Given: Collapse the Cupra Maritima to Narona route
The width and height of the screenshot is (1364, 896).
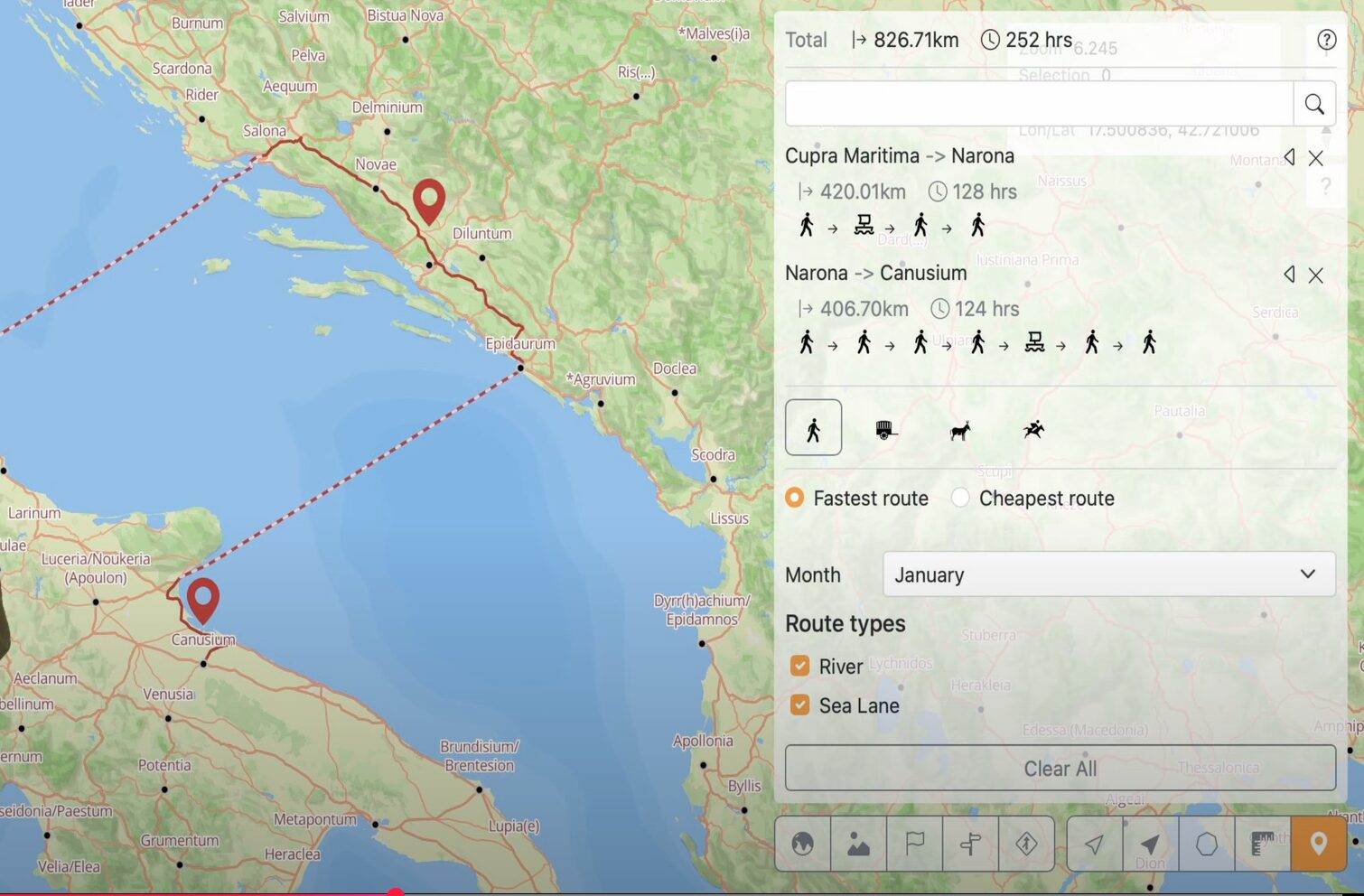Looking at the screenshot, I should [1289, 157].
